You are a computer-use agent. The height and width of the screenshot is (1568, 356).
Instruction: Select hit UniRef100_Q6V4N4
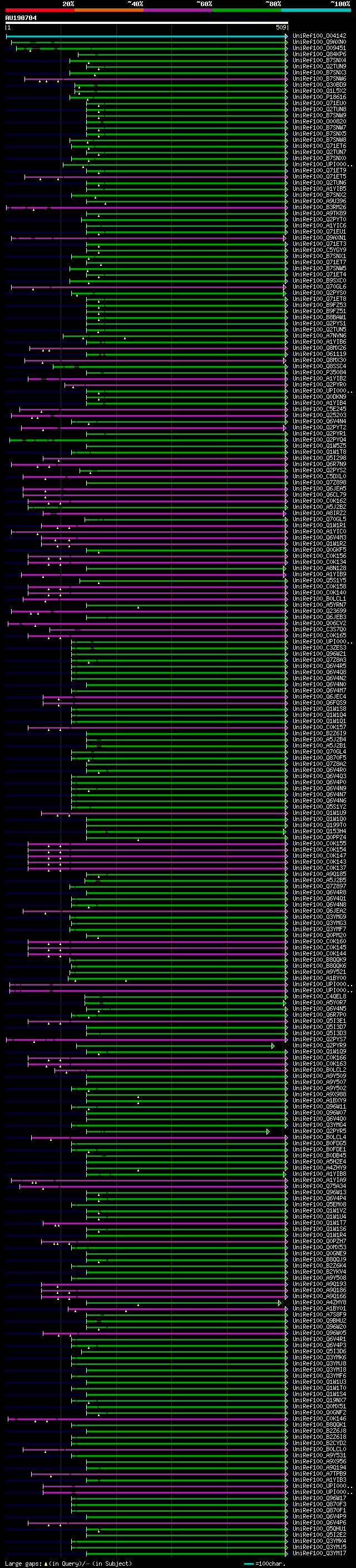point(319,421)
